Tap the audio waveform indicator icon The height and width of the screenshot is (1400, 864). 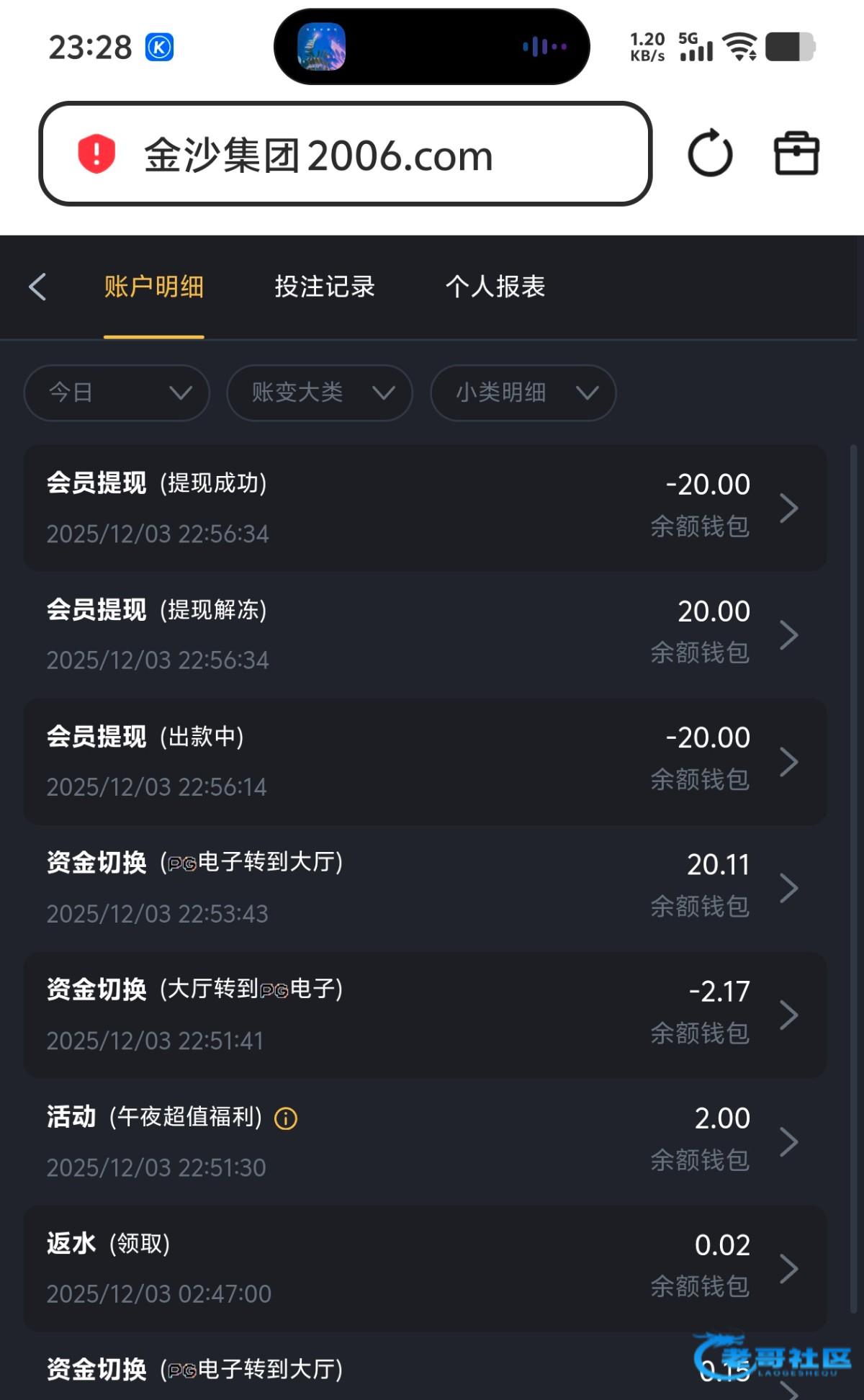pos(544,47)
